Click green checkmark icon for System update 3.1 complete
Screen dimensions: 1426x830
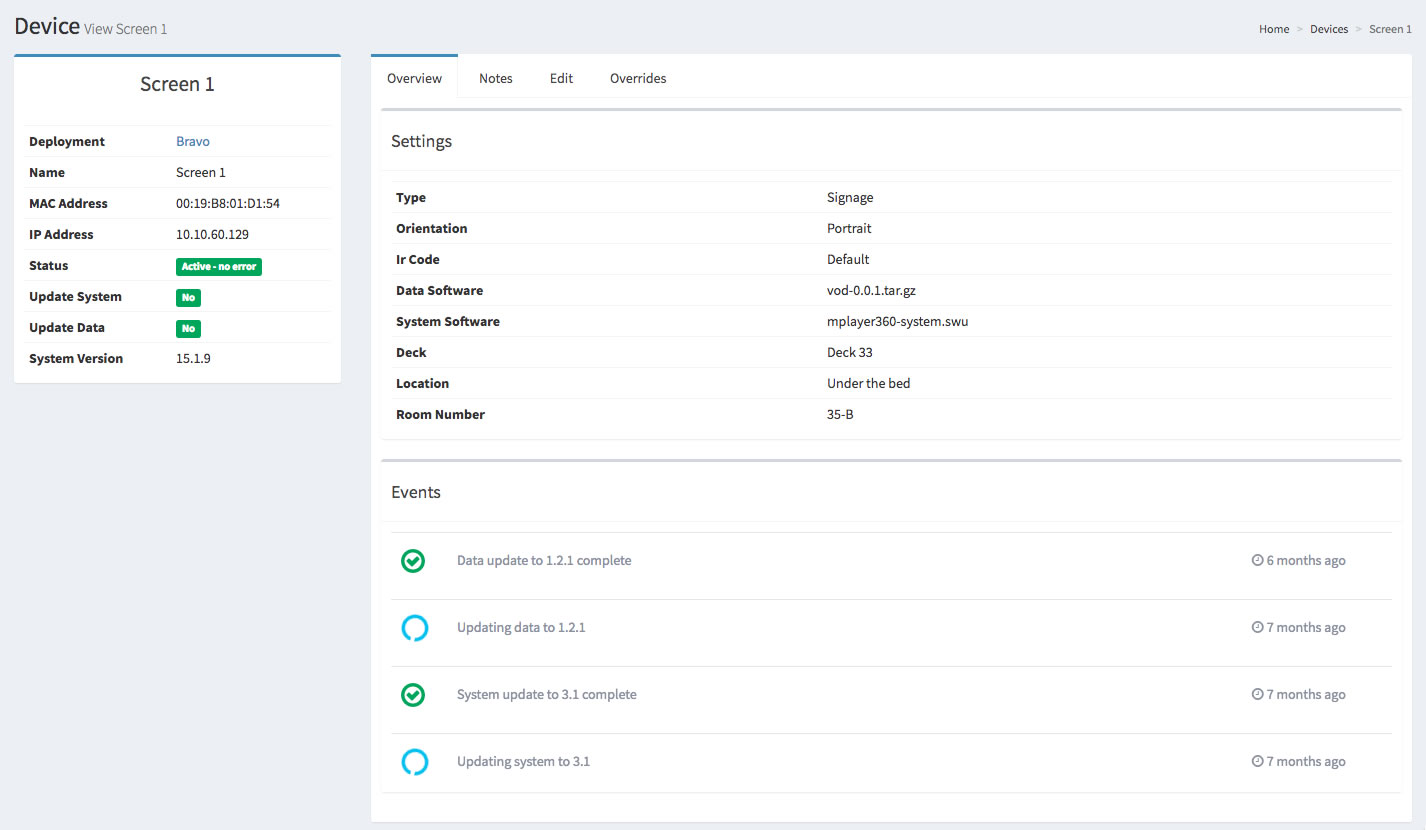pyautogui.click(x=413, y=695)
